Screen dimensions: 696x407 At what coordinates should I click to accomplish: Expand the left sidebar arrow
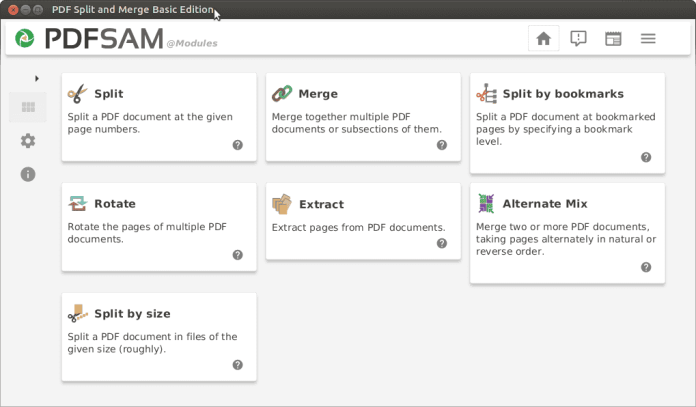37,78
